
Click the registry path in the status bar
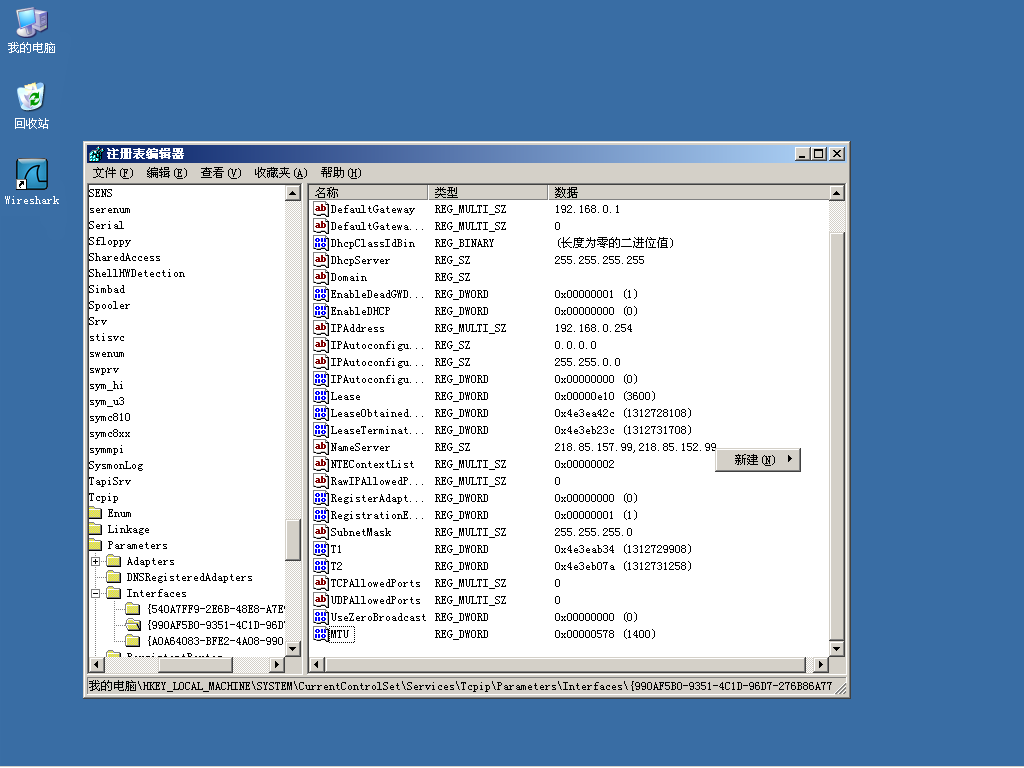(x=460, y=686)
